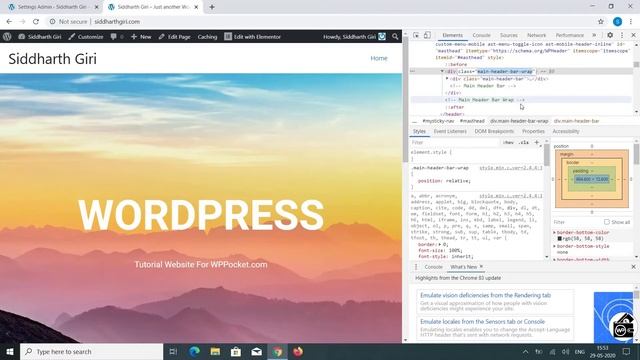
Task: Expand the main-header-bar div node
Action: click(447, 78)
